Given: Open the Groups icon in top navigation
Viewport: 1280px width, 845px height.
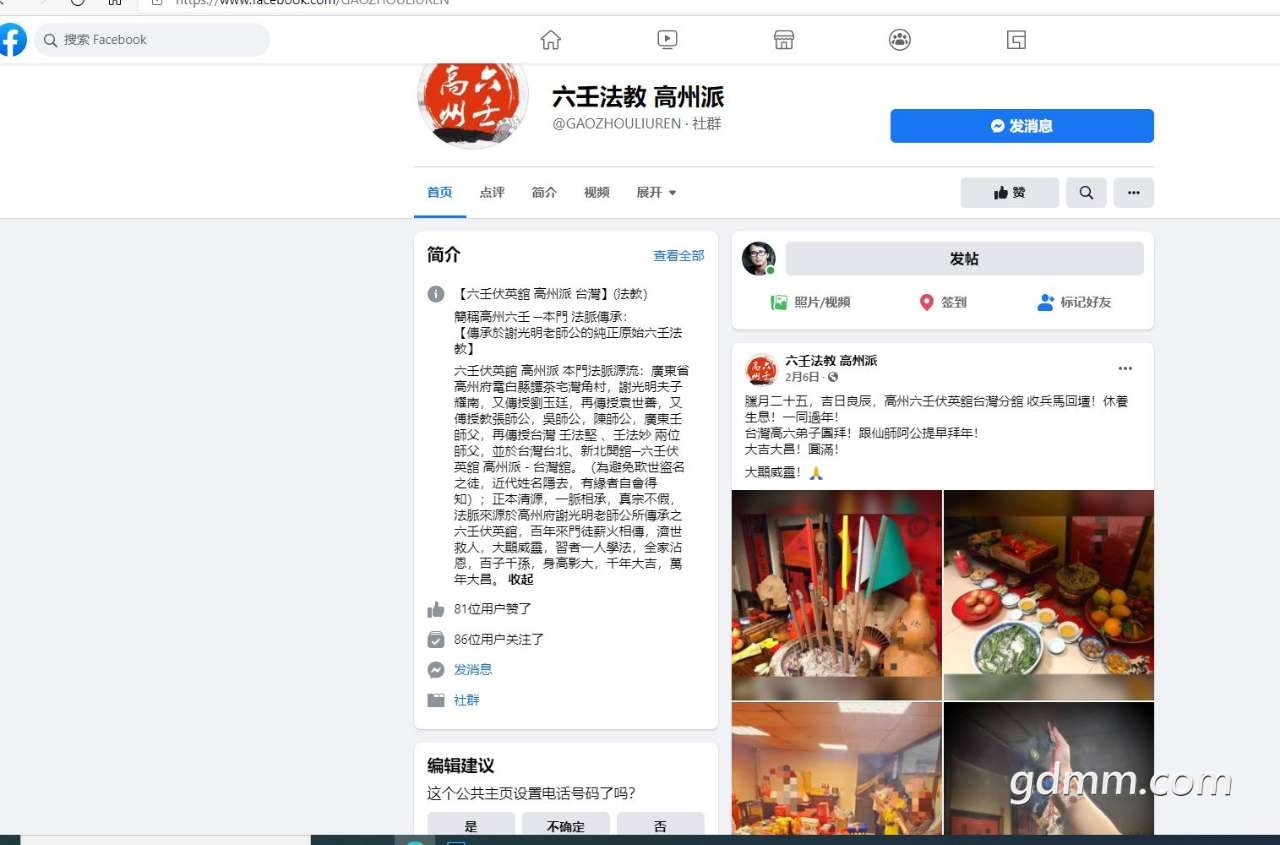Looking at the screenshot, I should click(900, 40).
